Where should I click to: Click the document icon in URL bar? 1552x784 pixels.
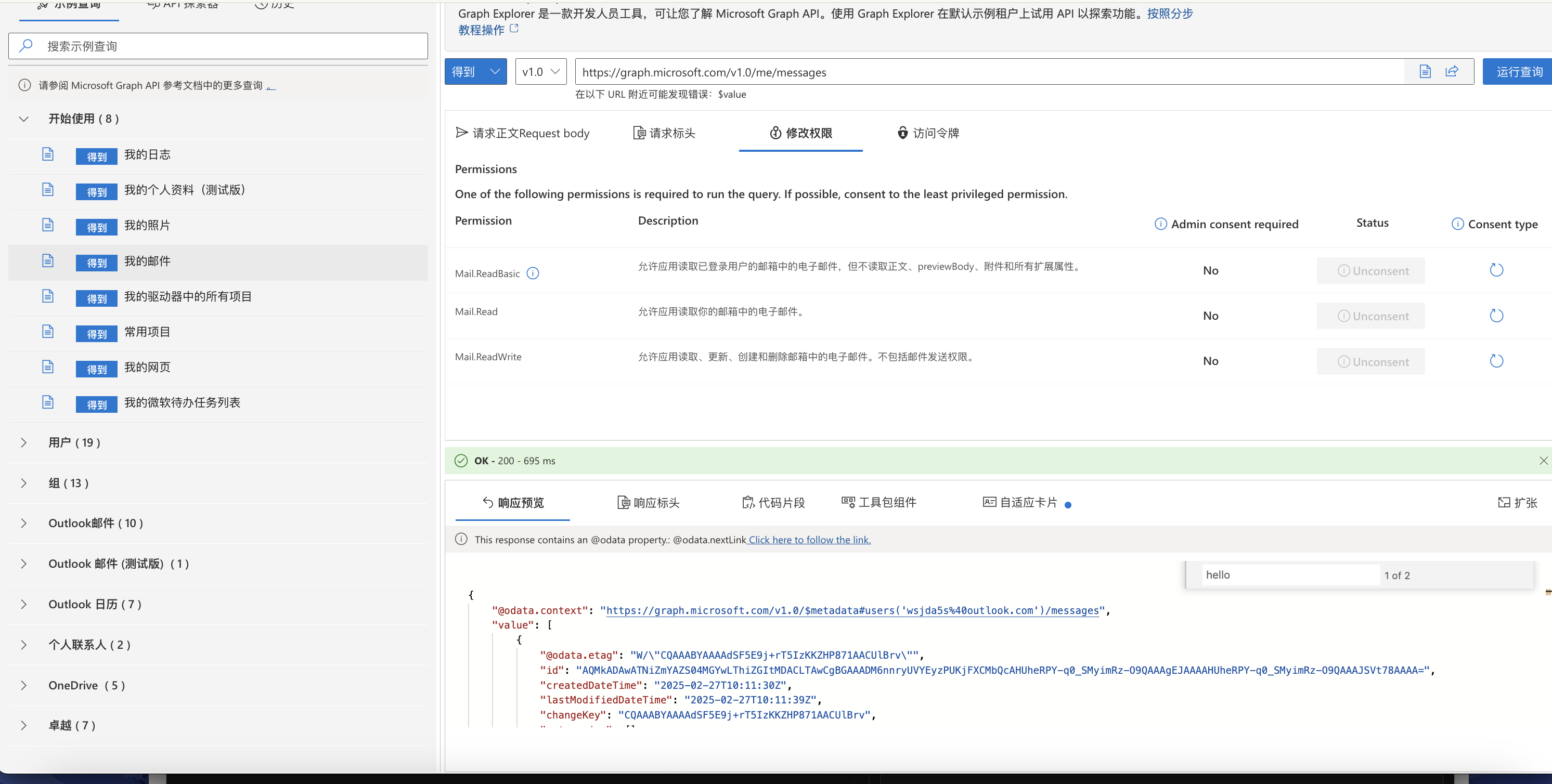click(x=1425, y=72)
